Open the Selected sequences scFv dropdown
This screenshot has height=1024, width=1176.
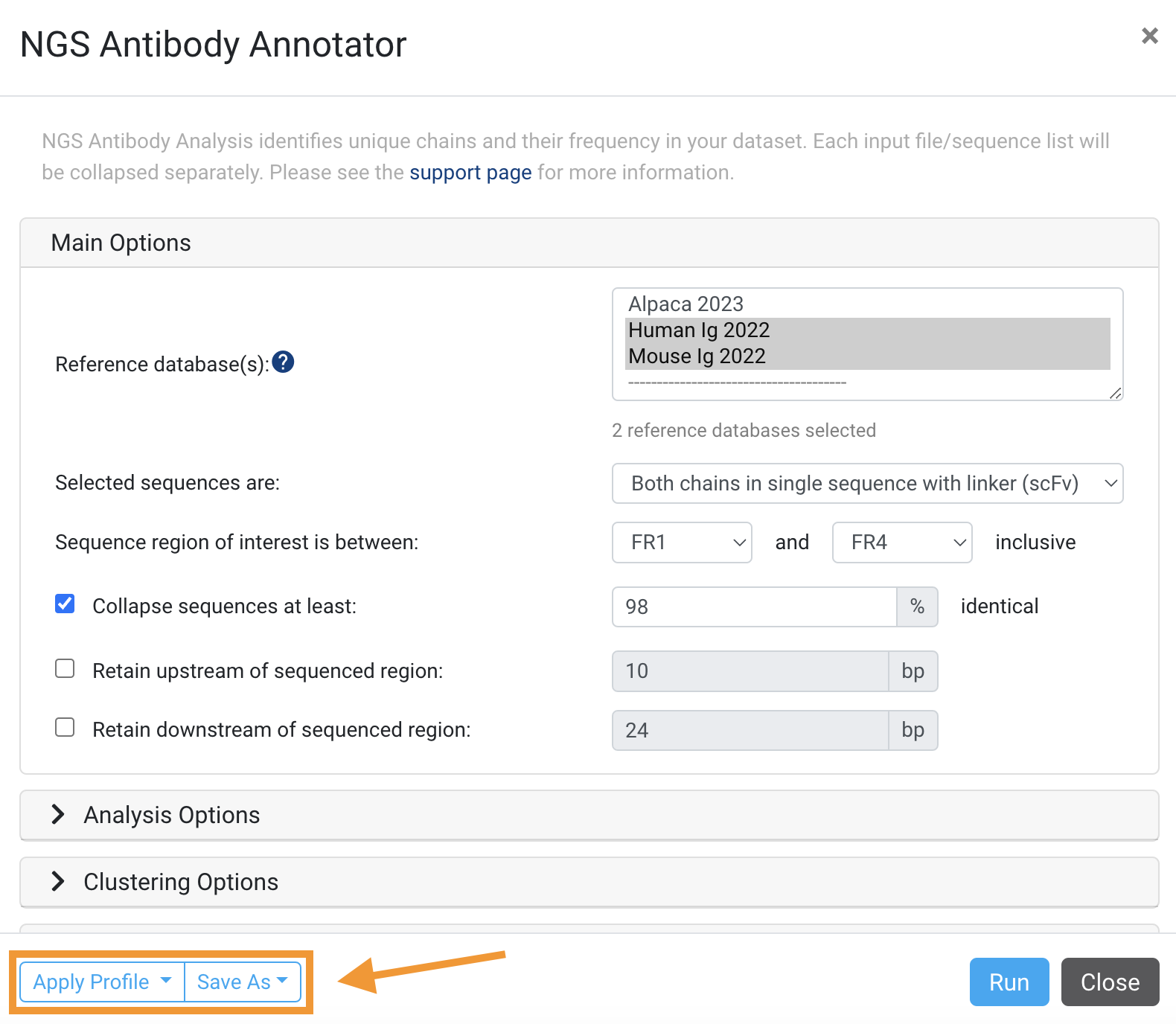pyautogui.click(x=867, y=484)
